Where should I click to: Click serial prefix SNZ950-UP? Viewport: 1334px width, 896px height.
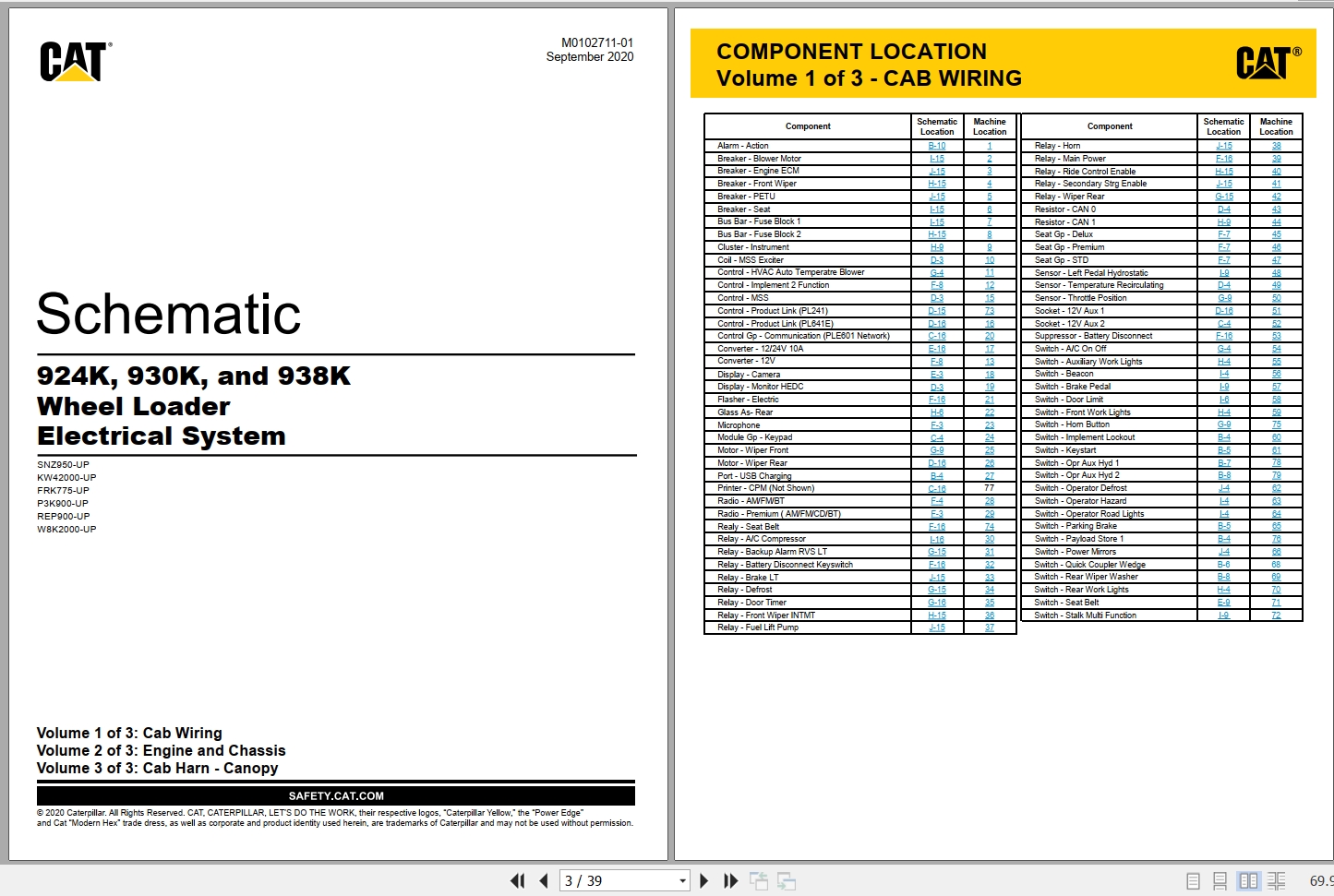[x=63, y=465]
